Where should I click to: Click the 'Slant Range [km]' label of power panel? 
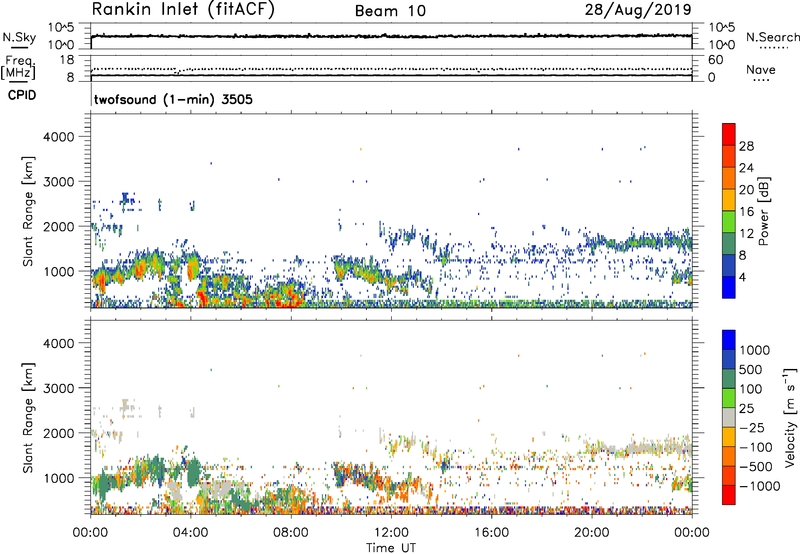pos(28,211)
